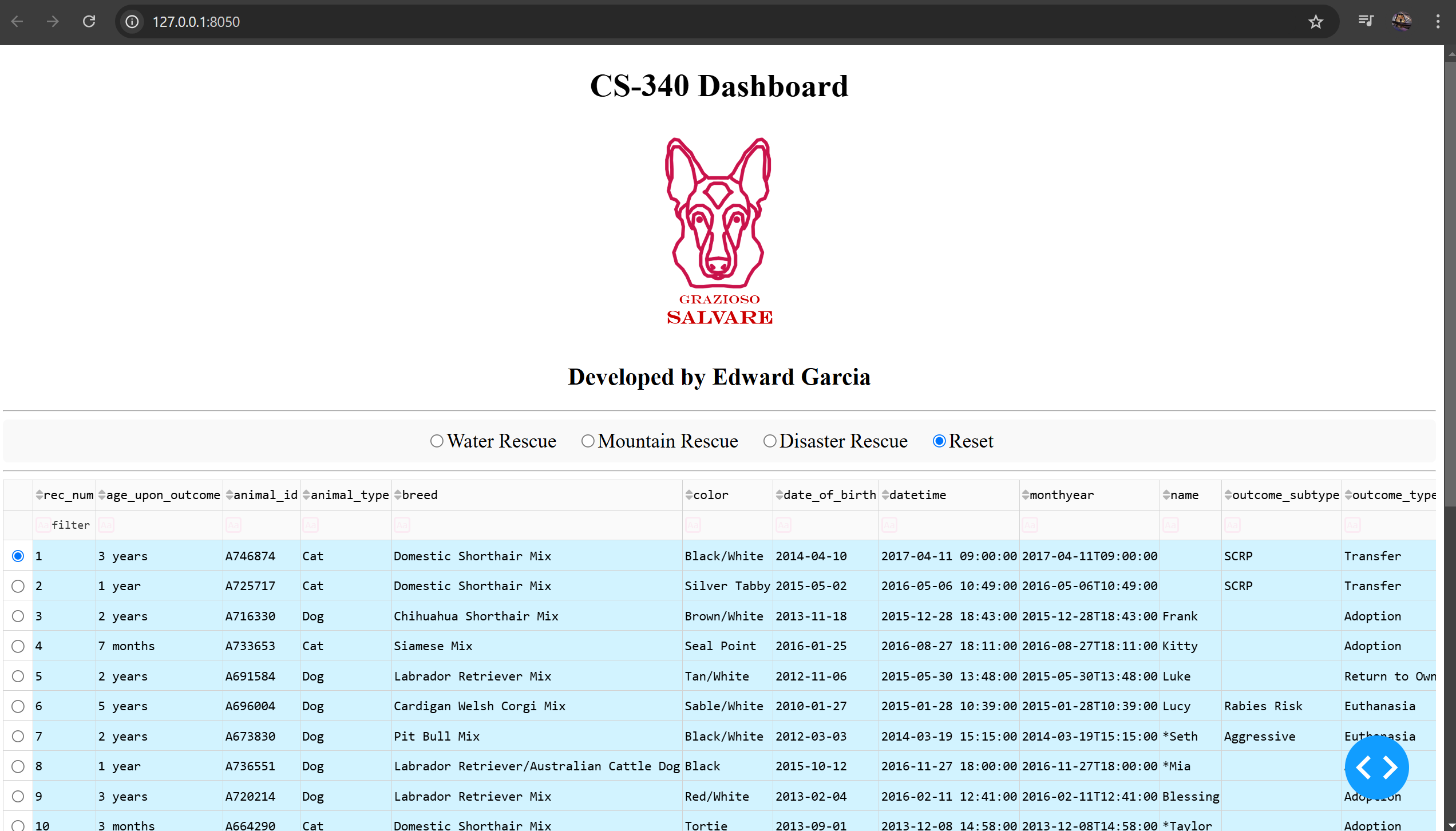Click 'Developed by Edward Garcia' heading
1456x831 pixels.
click(719, 377)
